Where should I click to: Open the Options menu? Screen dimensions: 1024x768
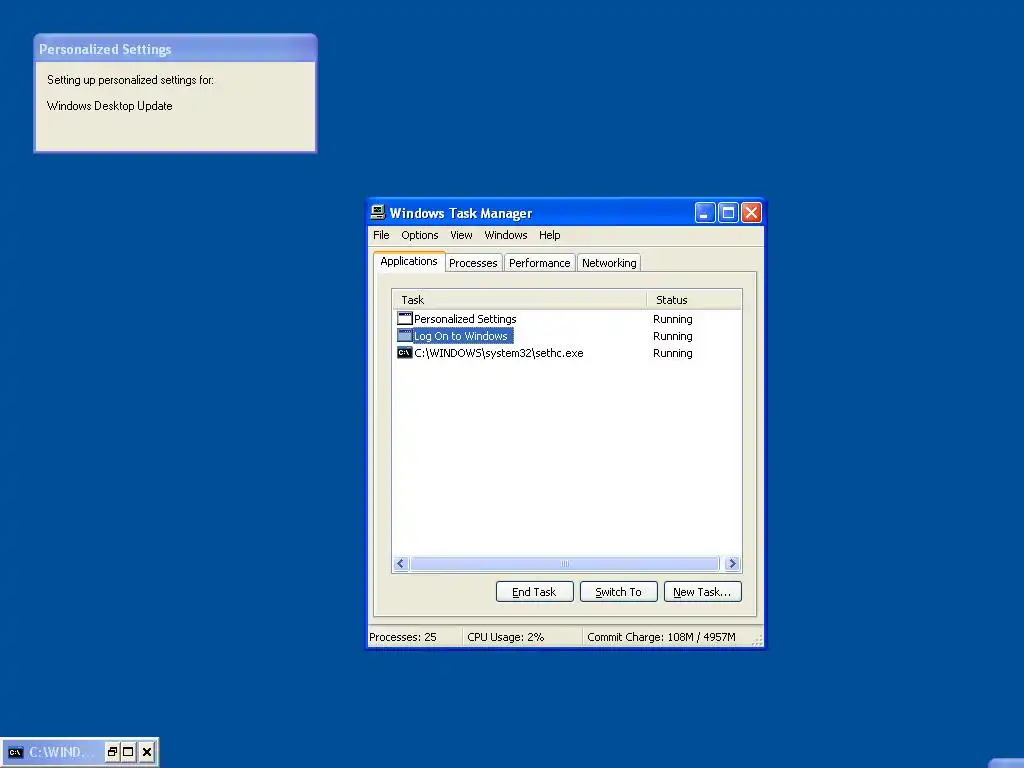point(419,235)
